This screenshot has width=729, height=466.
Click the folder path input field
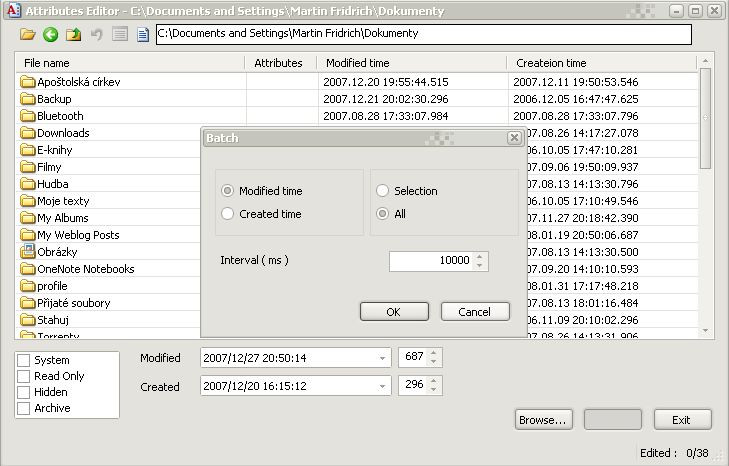pyautogui.click(x=423, y=34)
